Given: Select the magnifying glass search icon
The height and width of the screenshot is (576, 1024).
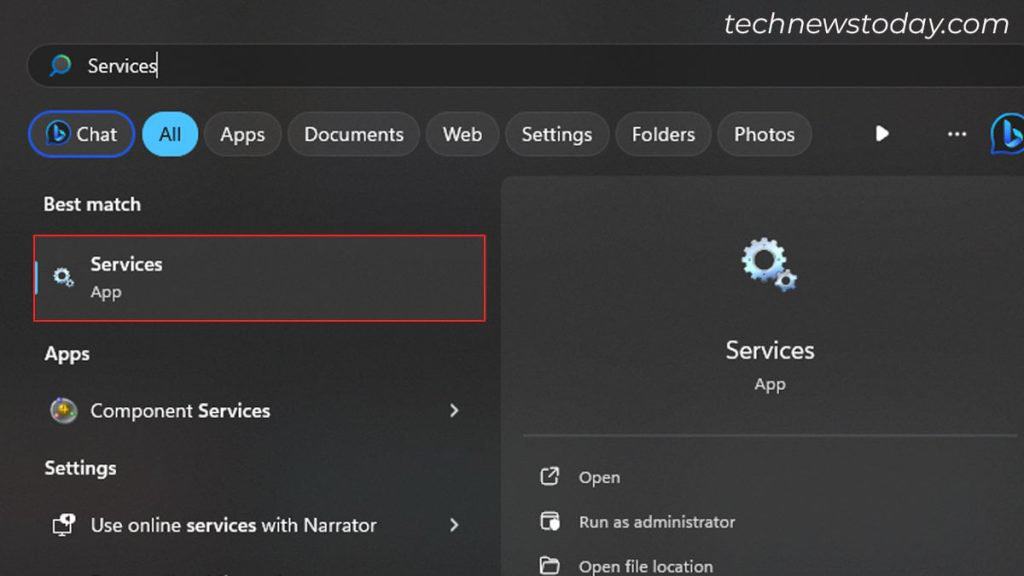Looking at the screenshot, I should tap(60, 66).
